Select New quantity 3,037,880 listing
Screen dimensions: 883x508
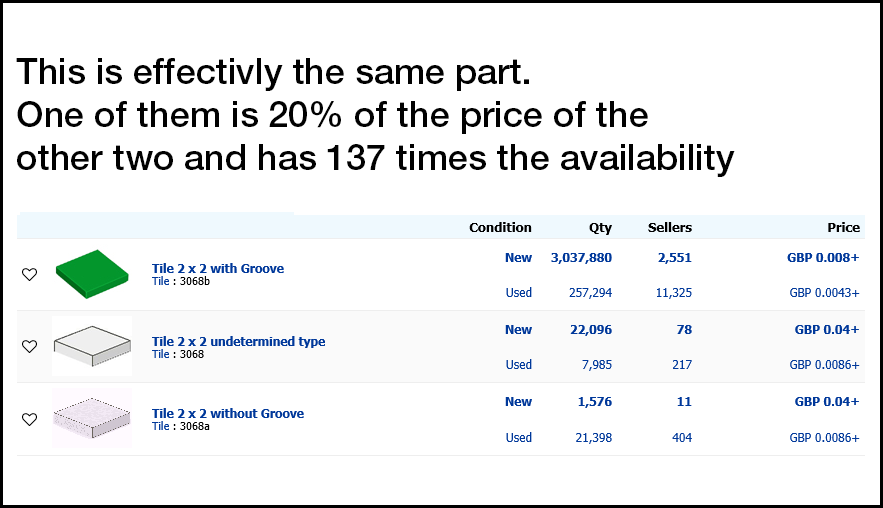click(x=581, y=258)
